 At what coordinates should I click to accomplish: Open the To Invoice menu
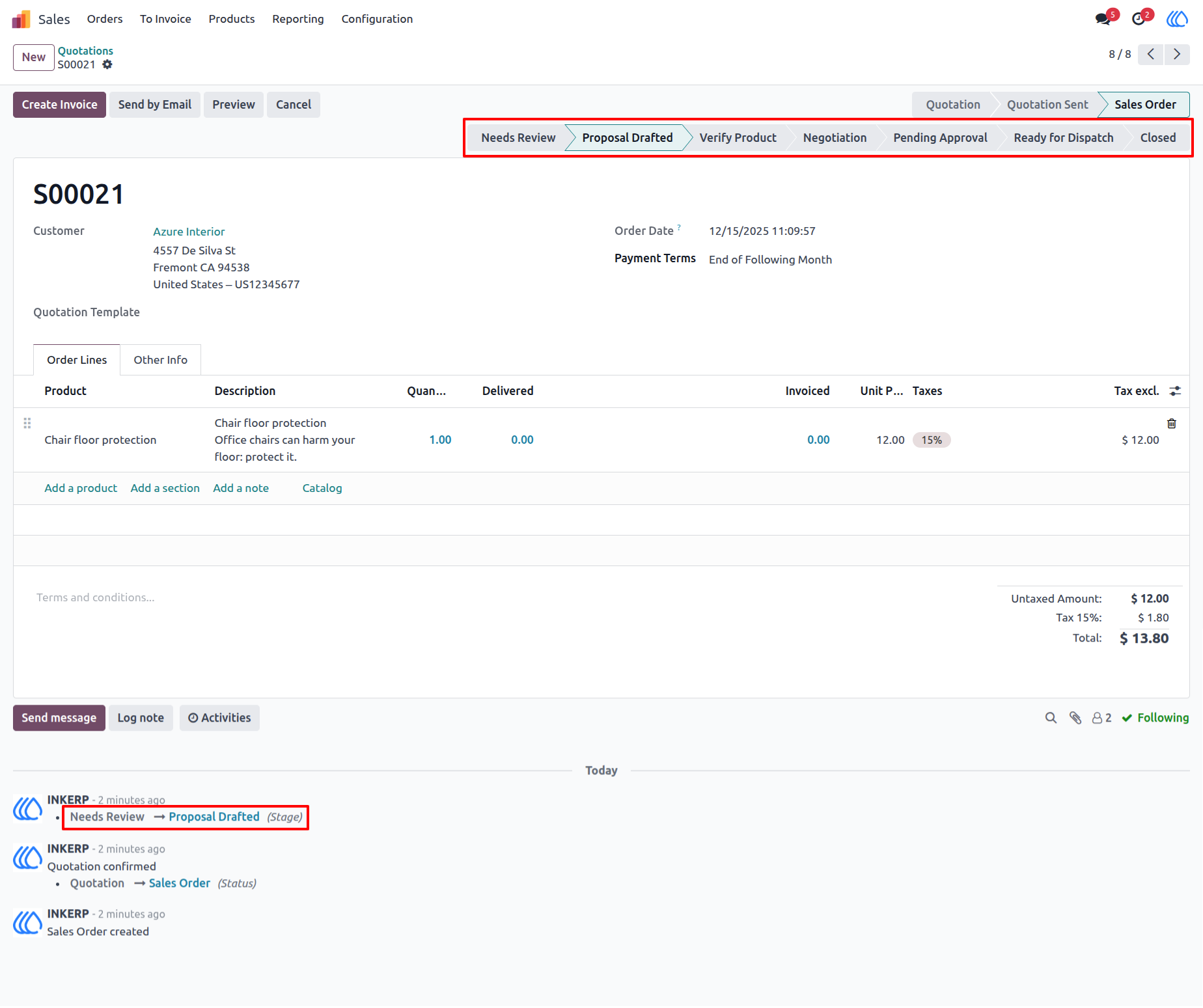pyautogui.click(x=165, y=19)
